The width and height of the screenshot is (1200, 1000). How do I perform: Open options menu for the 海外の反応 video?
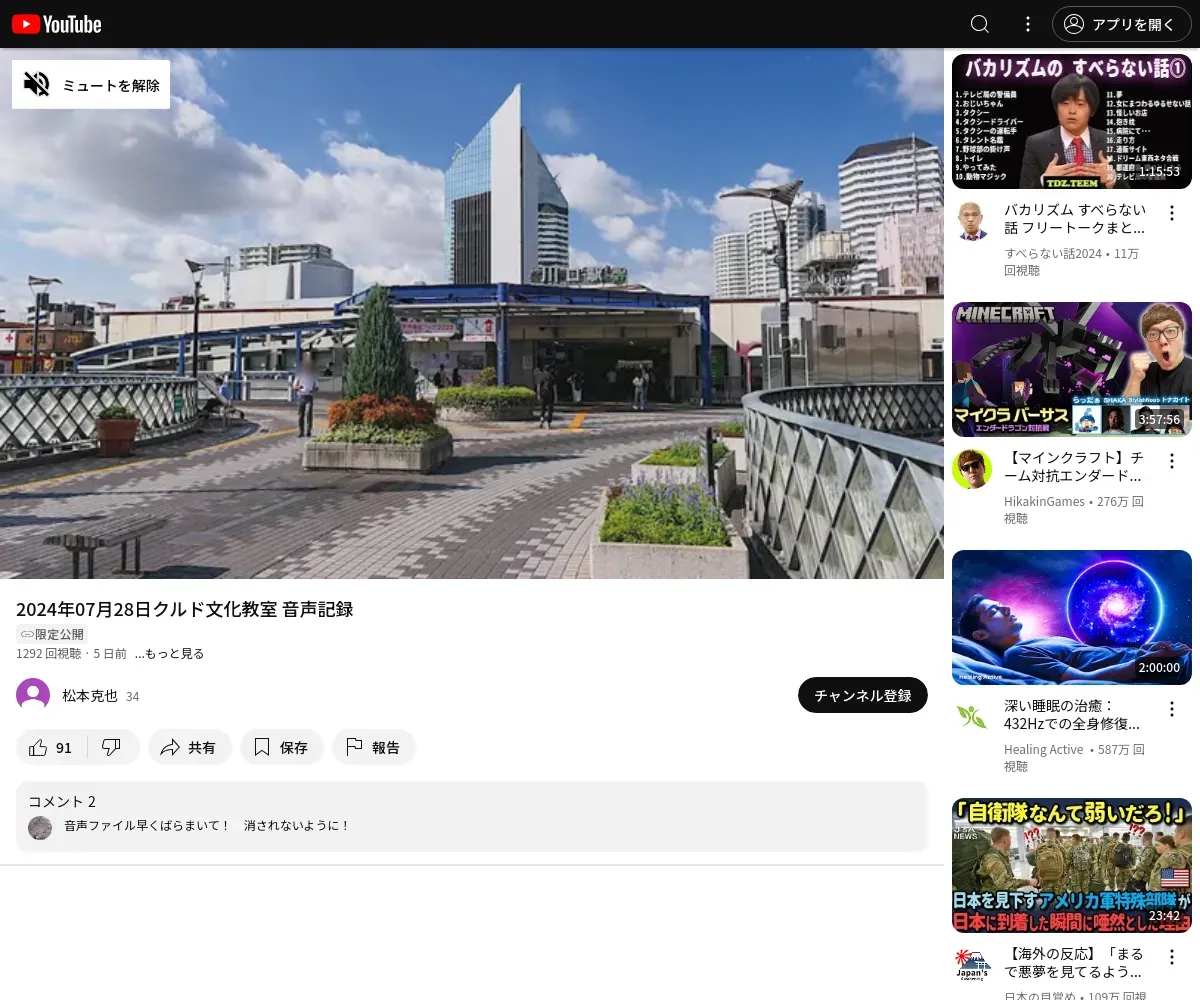click(1172, 957)
